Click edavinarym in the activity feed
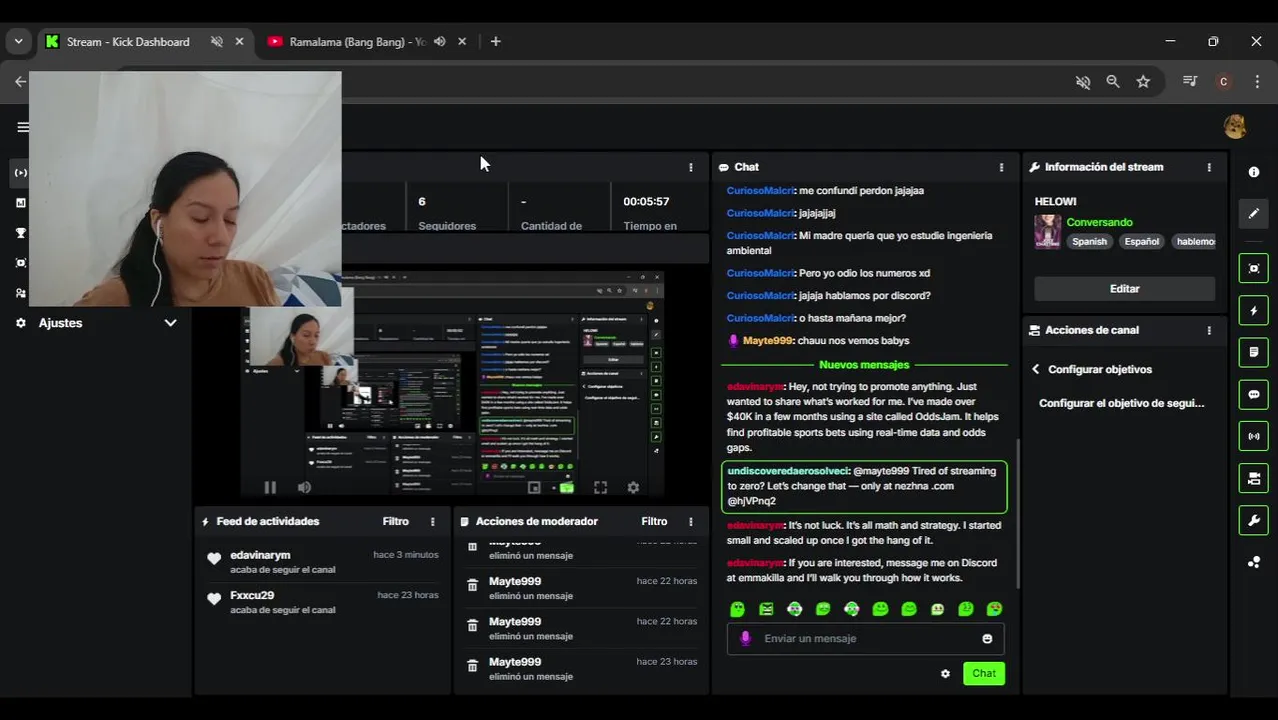 click(x=260, y=555)
